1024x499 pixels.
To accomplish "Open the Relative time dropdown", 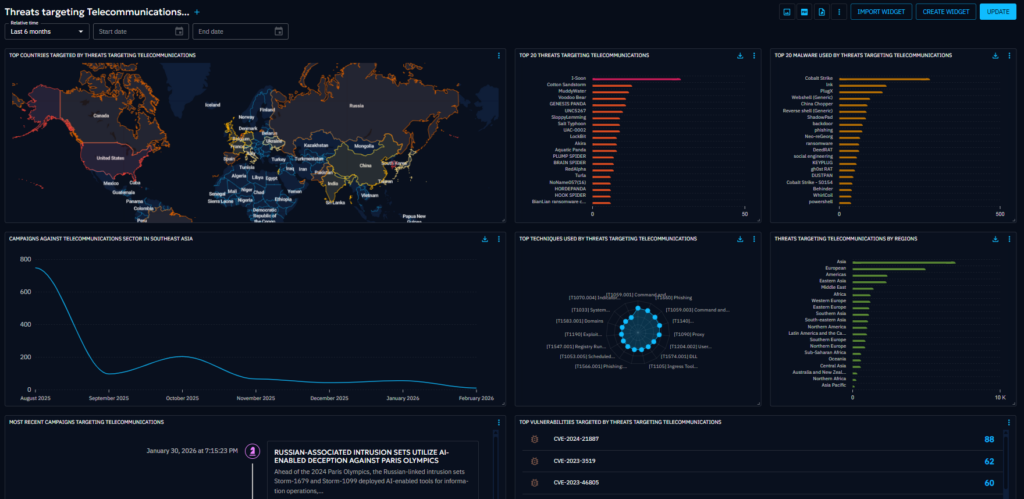I will click(47, 31).
